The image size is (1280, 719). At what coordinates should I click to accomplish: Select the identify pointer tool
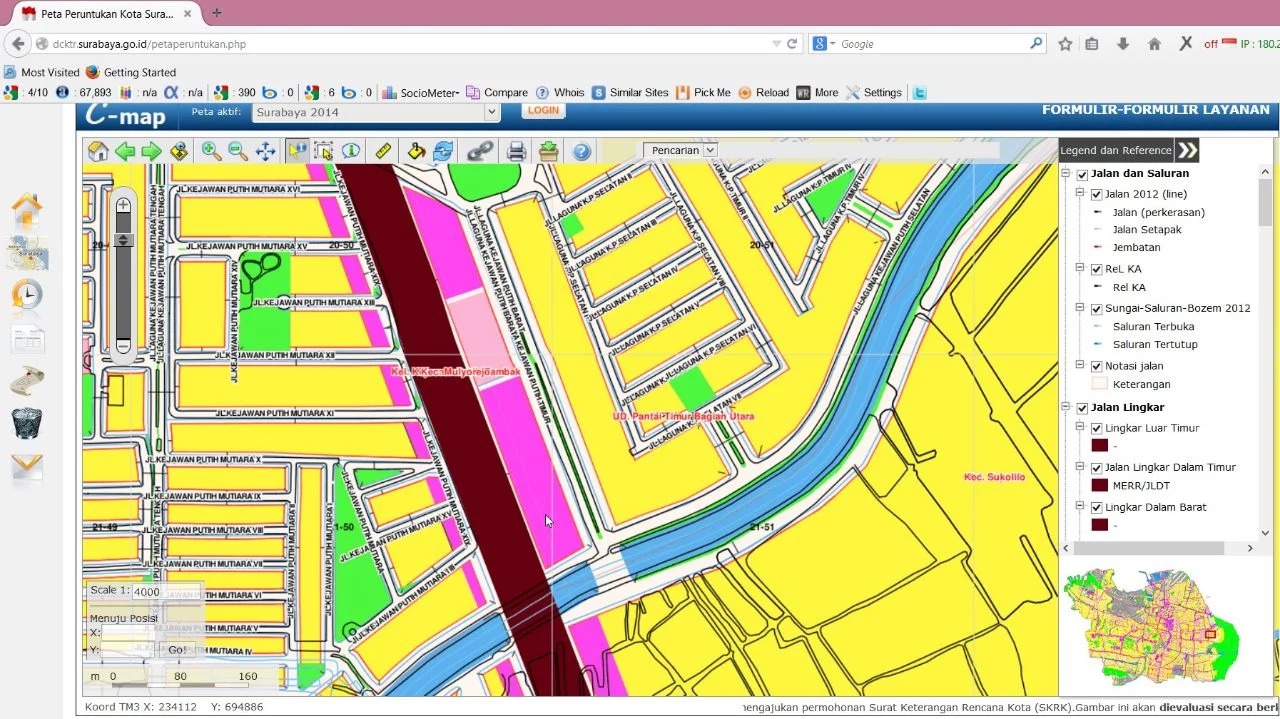[297, 151]
